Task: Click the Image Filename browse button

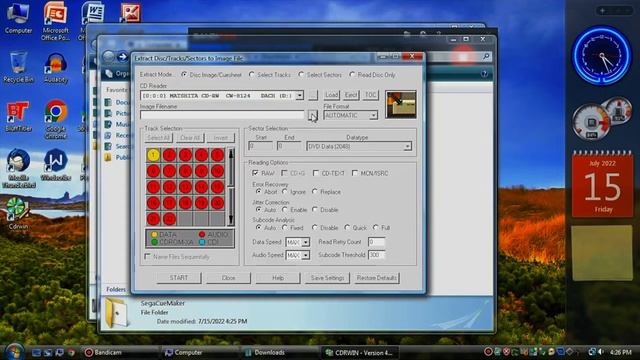Action: click(313, 115)
